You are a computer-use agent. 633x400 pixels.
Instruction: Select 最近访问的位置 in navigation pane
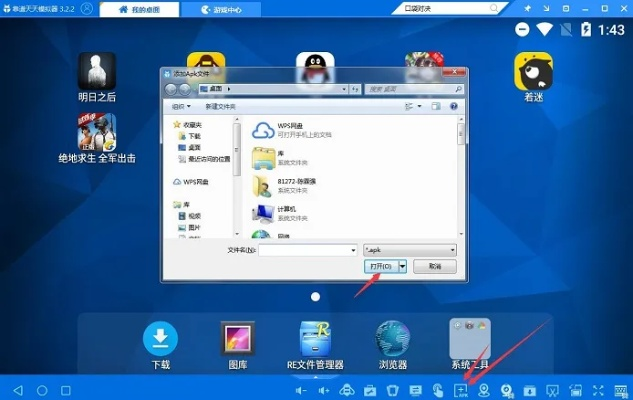[x=204, y=159]
